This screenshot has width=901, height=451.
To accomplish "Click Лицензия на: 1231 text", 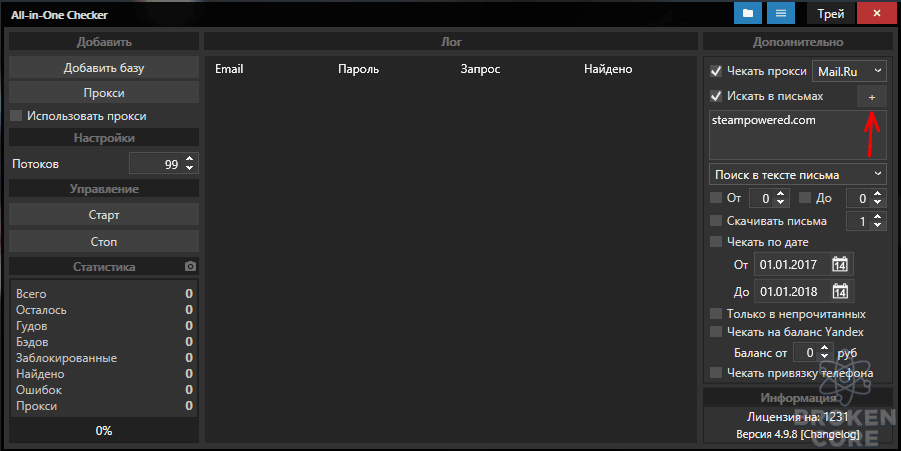I will [x=798, y=417].
